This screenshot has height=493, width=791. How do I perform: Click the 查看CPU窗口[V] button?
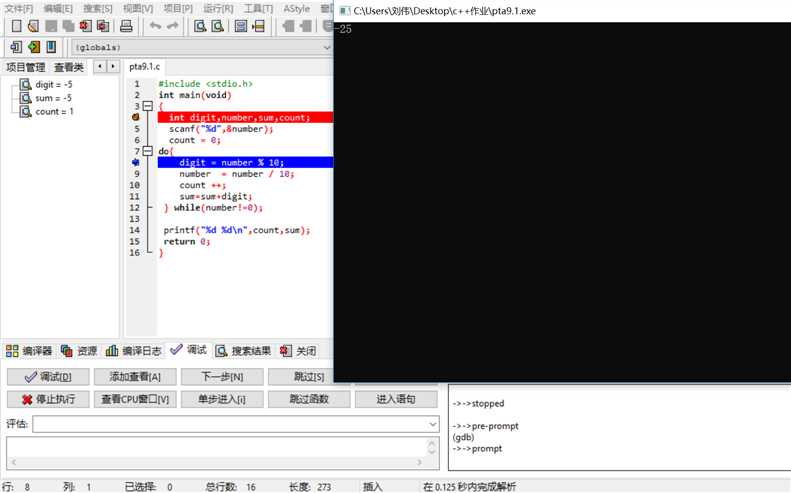pos(135,399)
